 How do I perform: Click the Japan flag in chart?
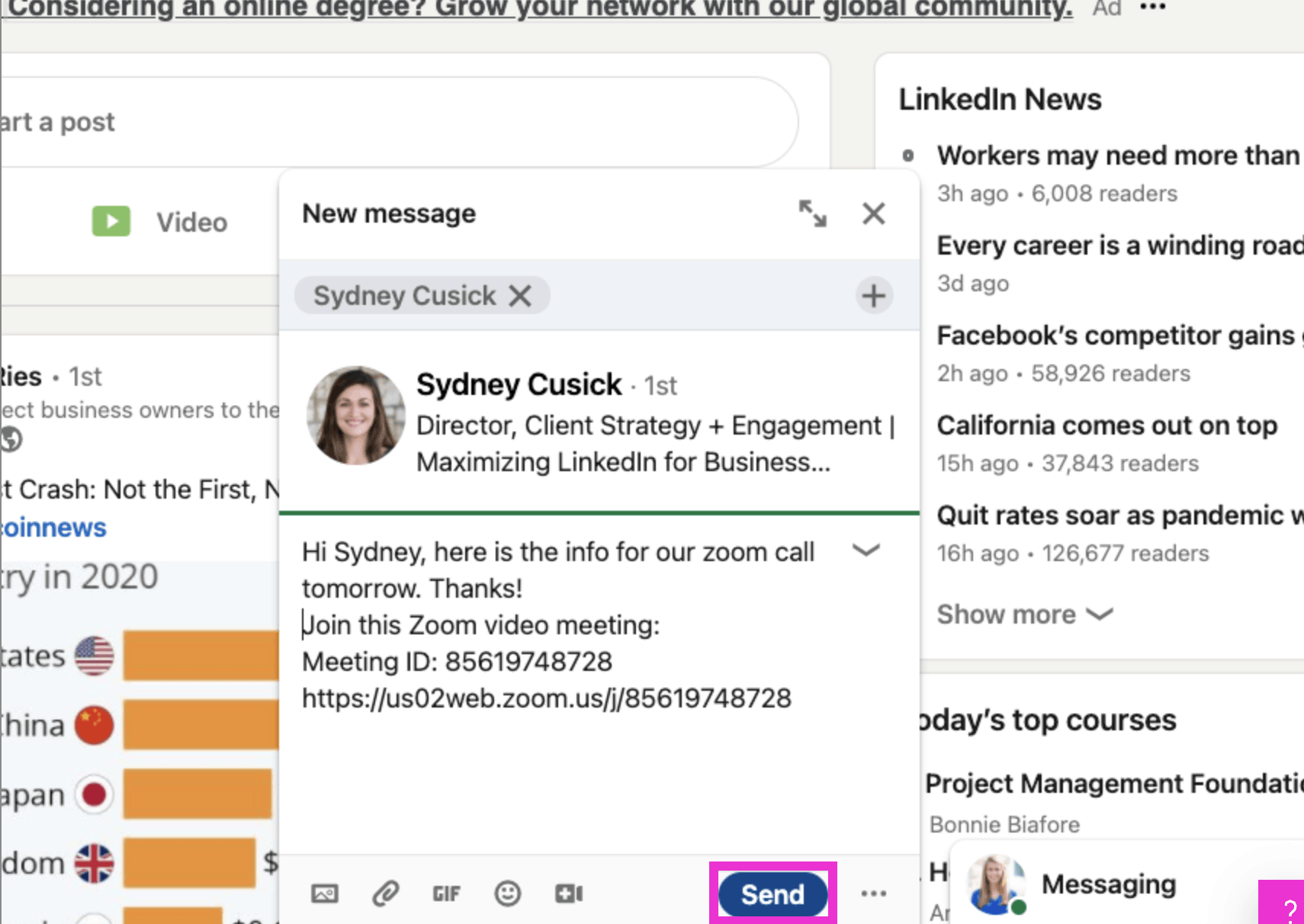point(95,794)
